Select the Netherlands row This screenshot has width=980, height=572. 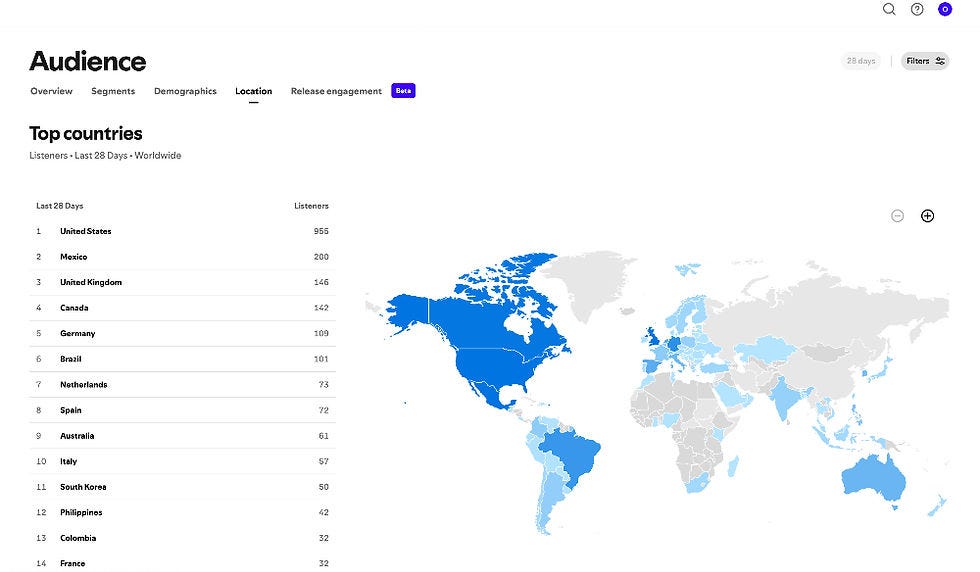pos(182,384)
